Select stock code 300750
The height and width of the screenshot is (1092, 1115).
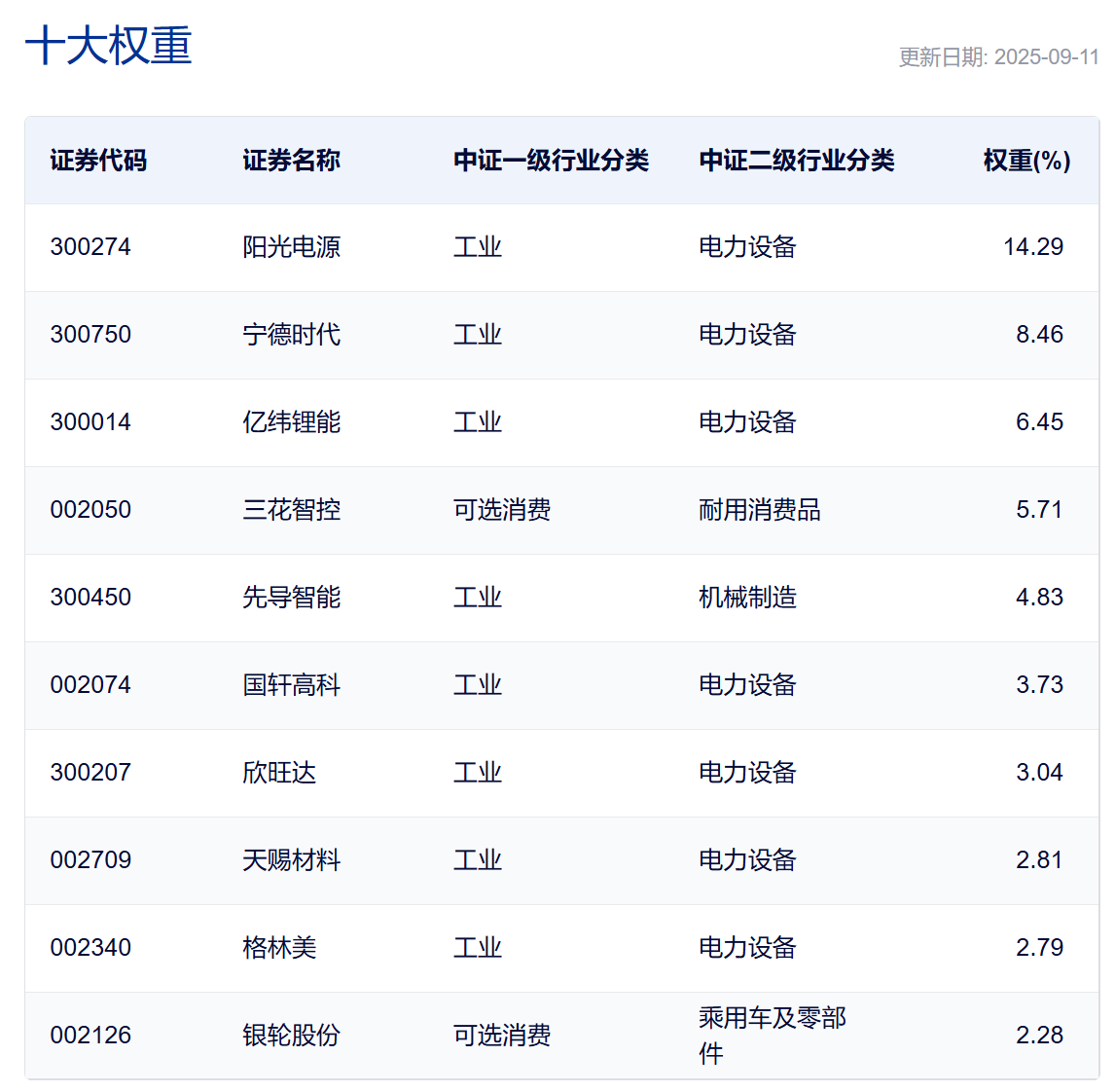(x=90, y=335)
